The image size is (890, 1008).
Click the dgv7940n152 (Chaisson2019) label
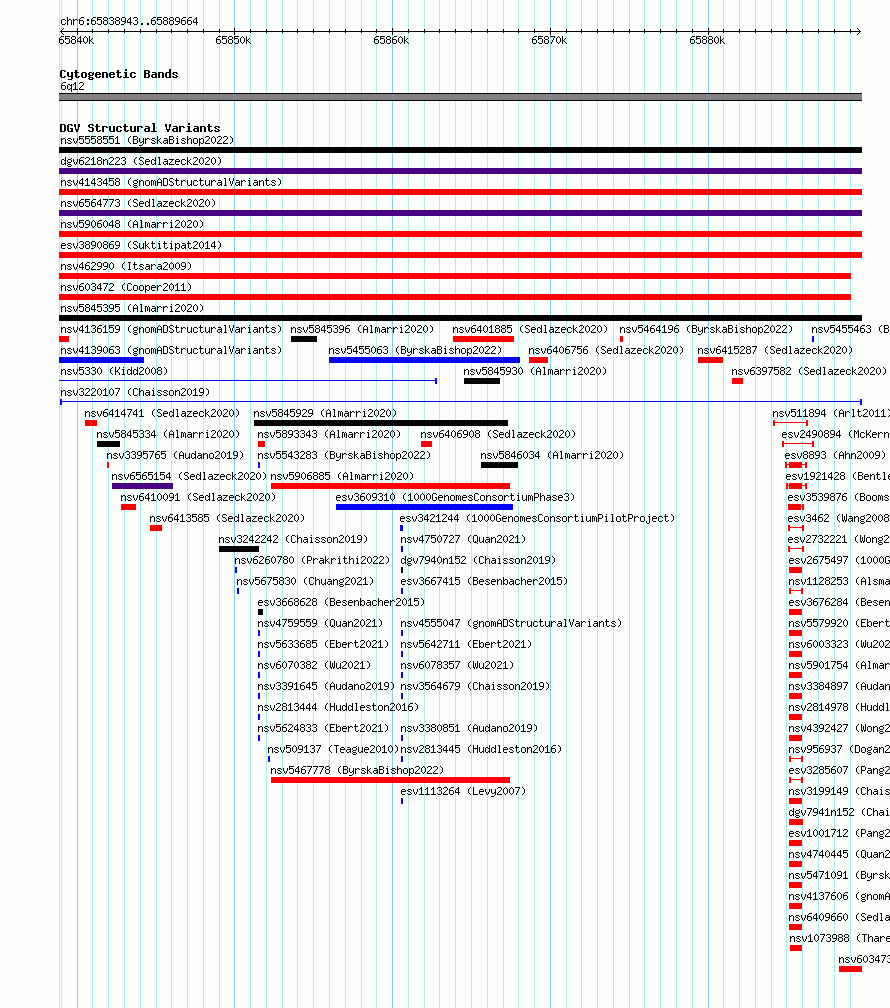[x=478, y=561]
